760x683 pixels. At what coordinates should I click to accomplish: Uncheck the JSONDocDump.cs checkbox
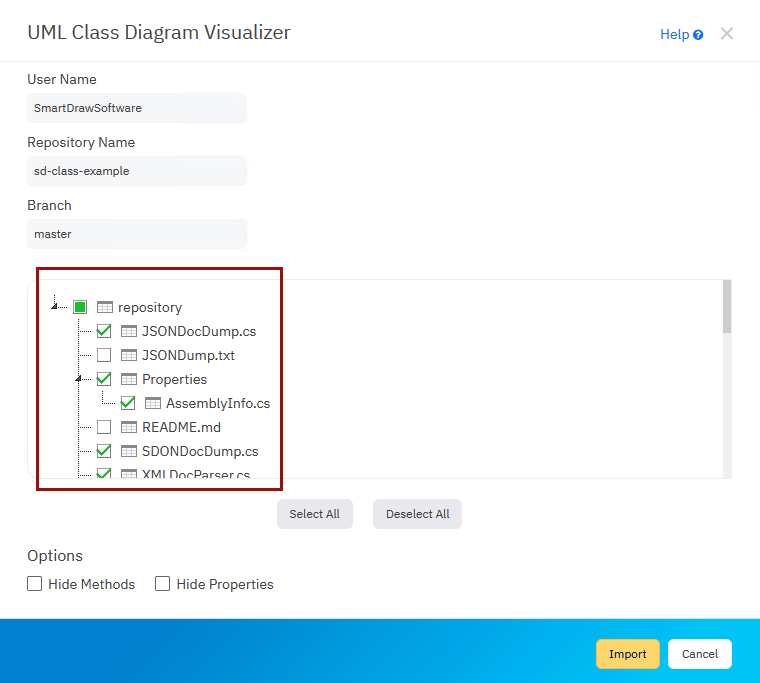point(104,331)
